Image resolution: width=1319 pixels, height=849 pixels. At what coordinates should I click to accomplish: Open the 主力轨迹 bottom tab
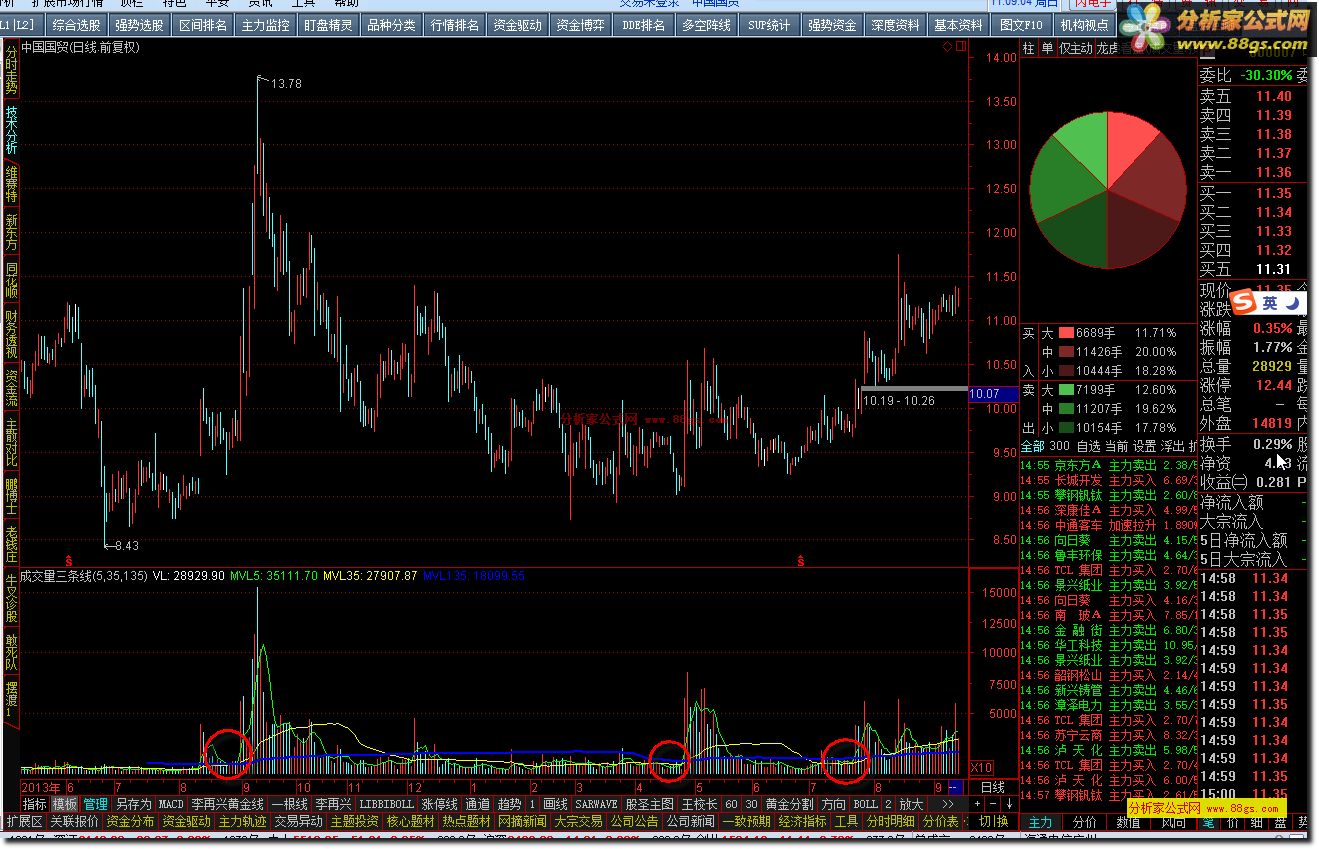243,822
